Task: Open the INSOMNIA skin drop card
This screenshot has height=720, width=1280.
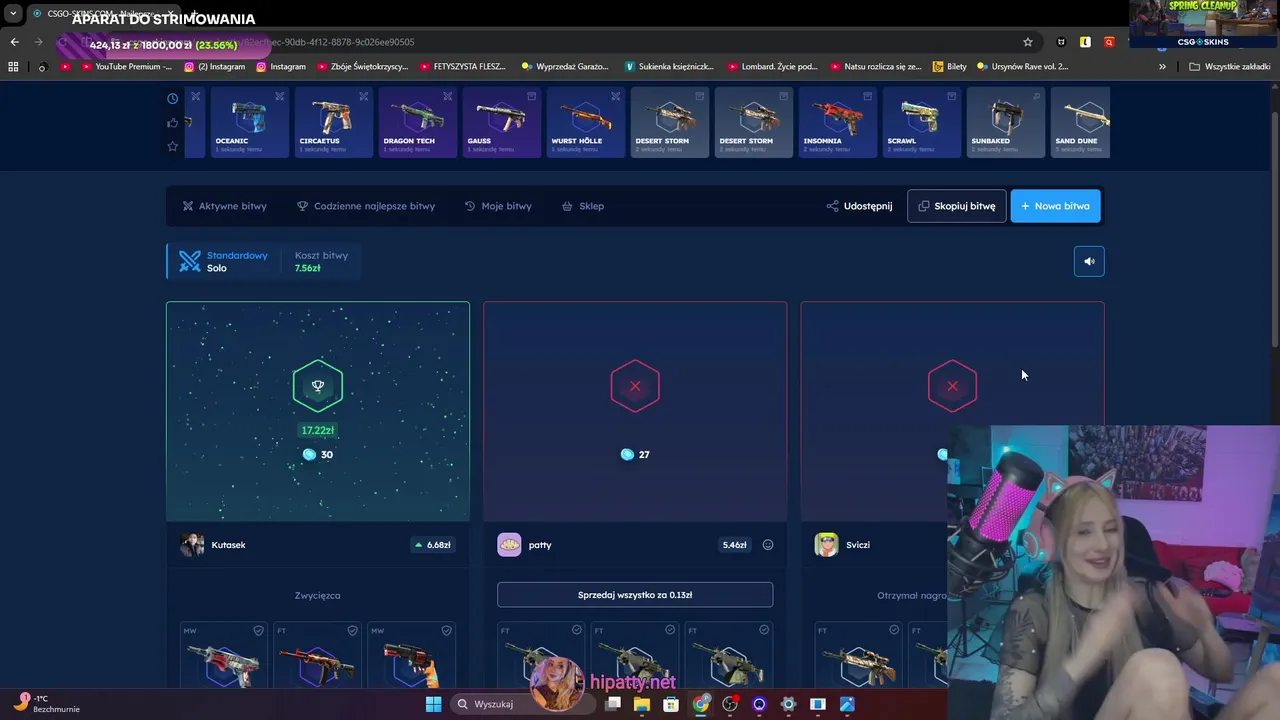Action: click(836, 122)
